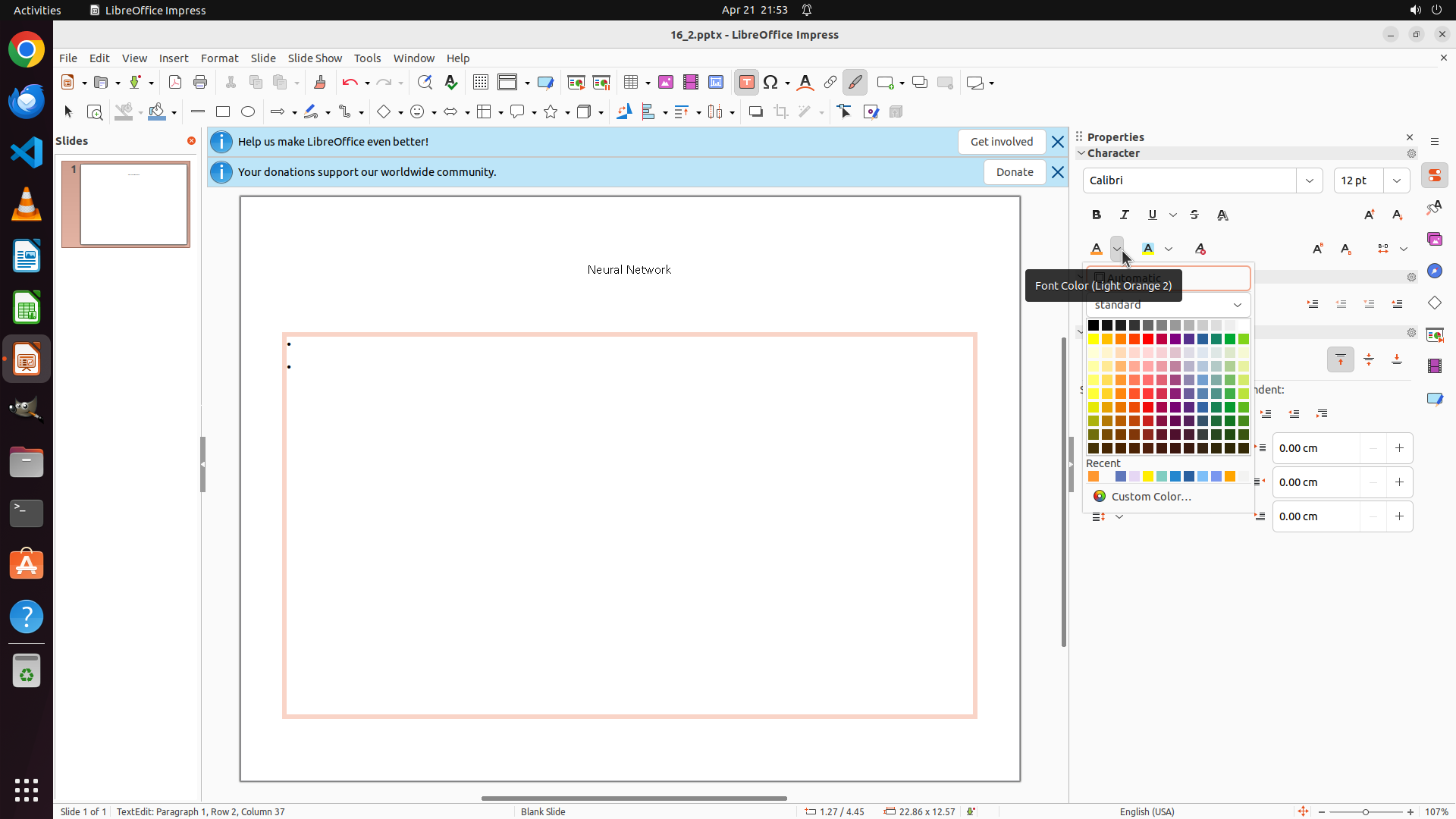The width and height of the screenshot is (1456, 819).
Task: Open the Slide Show menu
Action: 315,58
